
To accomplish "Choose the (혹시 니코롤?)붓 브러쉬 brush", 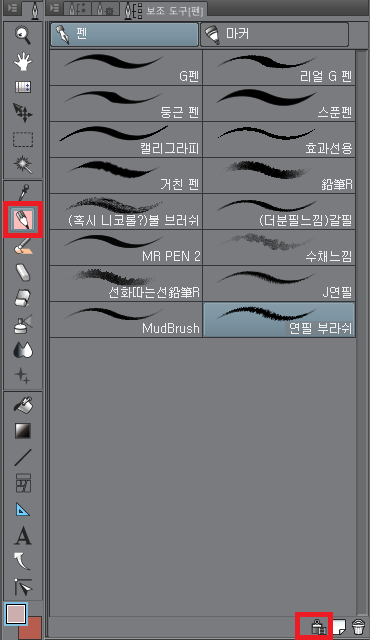I will click(x=126, y=211).
